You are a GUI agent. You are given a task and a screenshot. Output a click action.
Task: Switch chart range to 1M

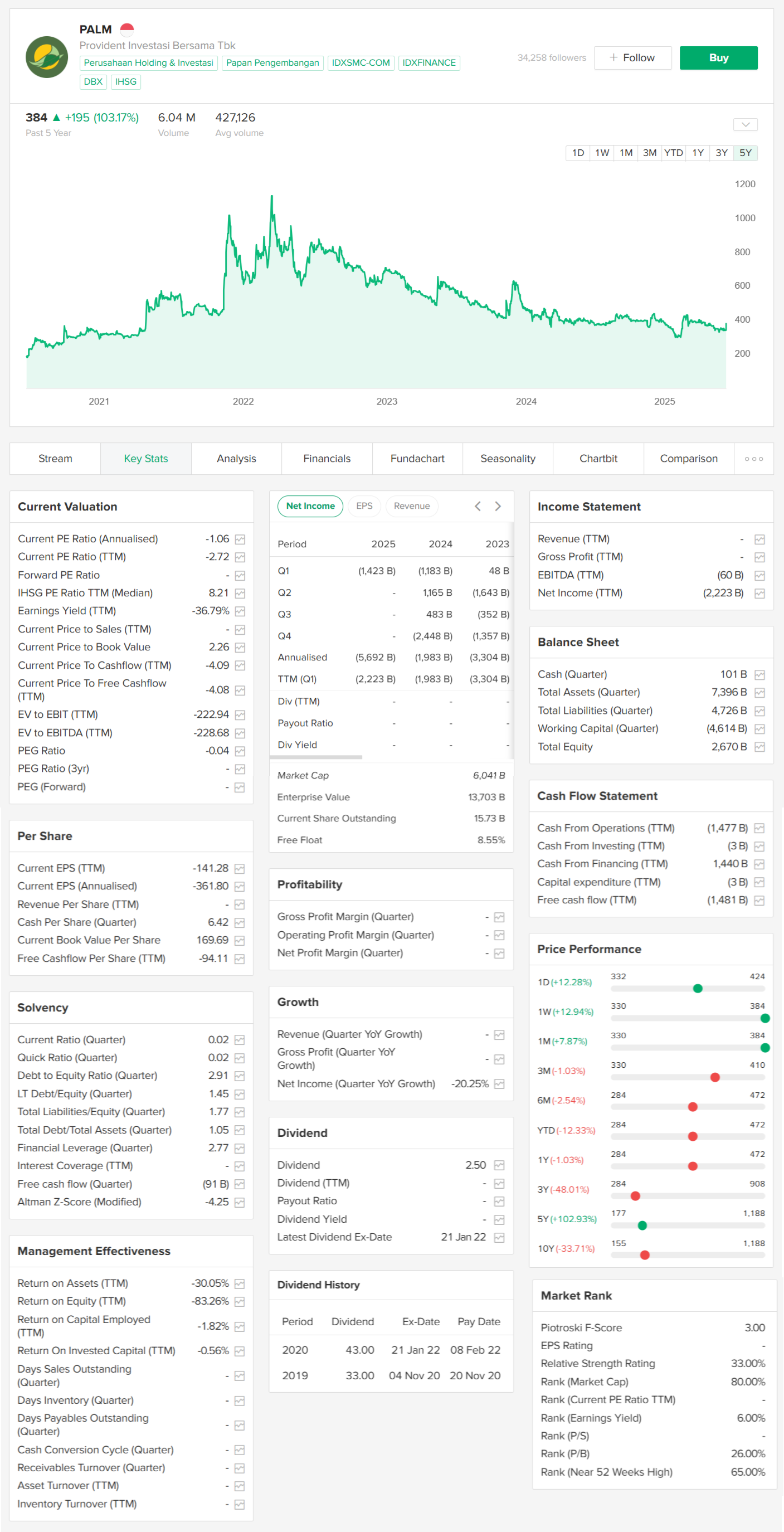tap(626, 153)
